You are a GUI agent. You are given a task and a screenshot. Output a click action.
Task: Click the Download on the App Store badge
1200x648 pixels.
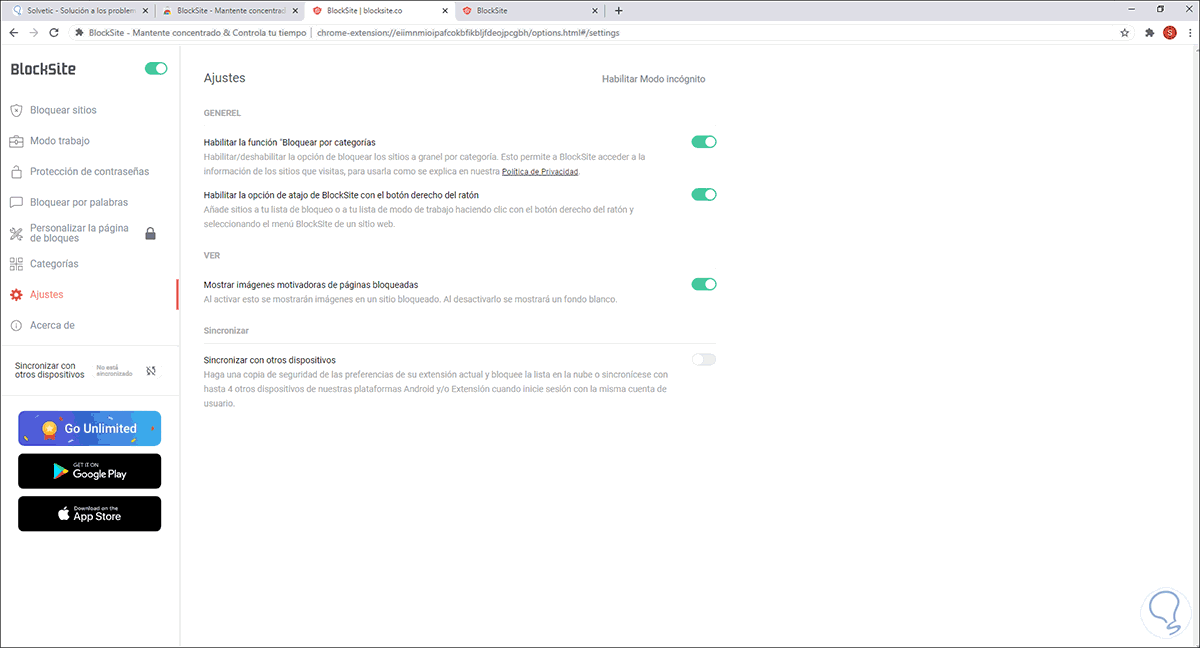pyautogui.click(x=89, y=513)
